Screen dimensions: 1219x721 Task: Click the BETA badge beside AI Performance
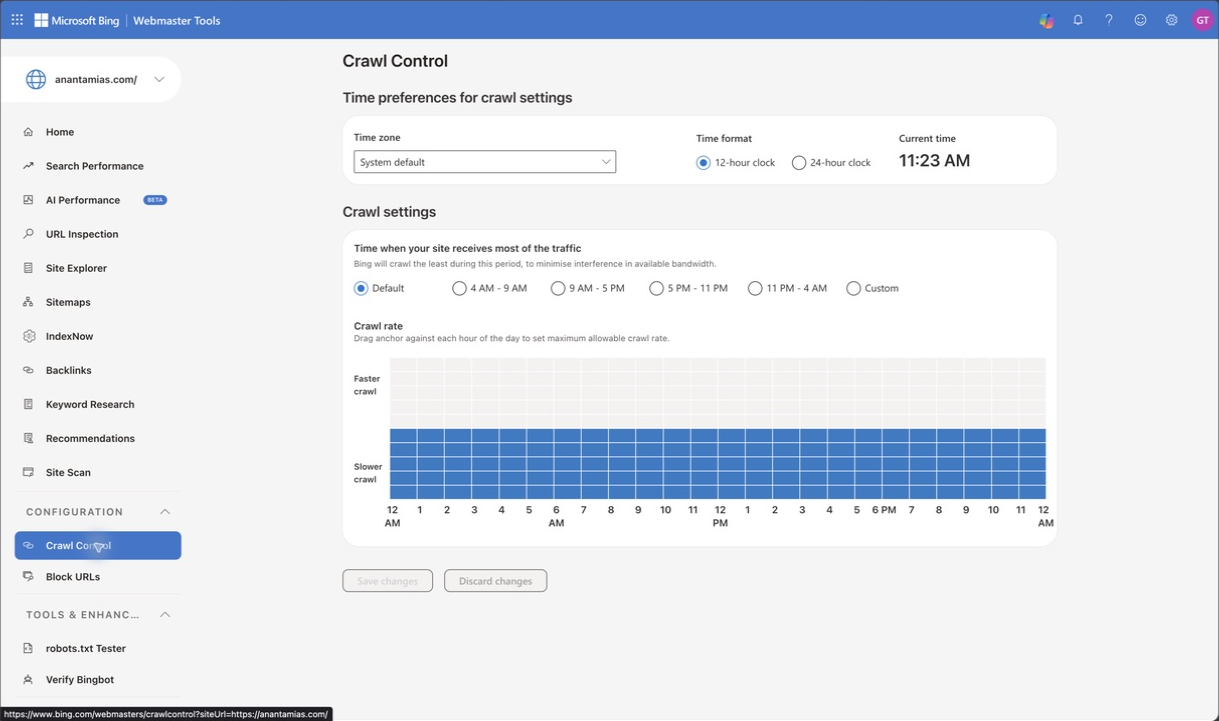155,200
